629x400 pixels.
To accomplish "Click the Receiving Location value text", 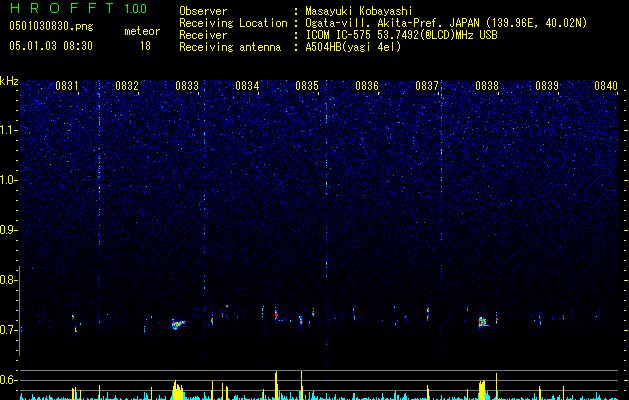I will pyautogui.click(x=446, y=23).
